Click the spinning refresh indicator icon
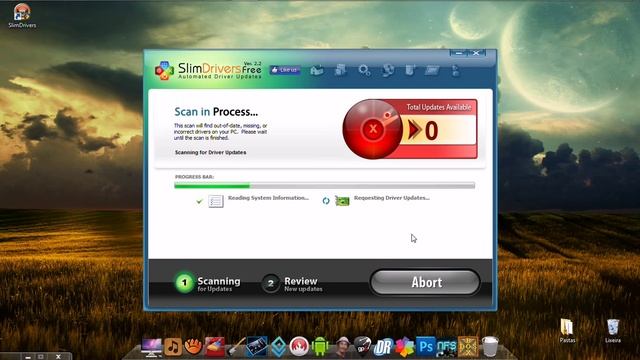Screen dimensions: 640x360 tap(326, 201)
